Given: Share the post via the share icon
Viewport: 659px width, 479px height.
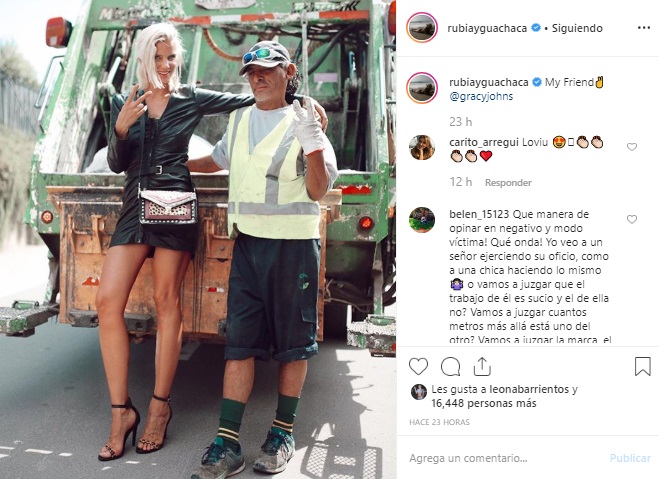Looking at the screenshot, I should [482, 366].
